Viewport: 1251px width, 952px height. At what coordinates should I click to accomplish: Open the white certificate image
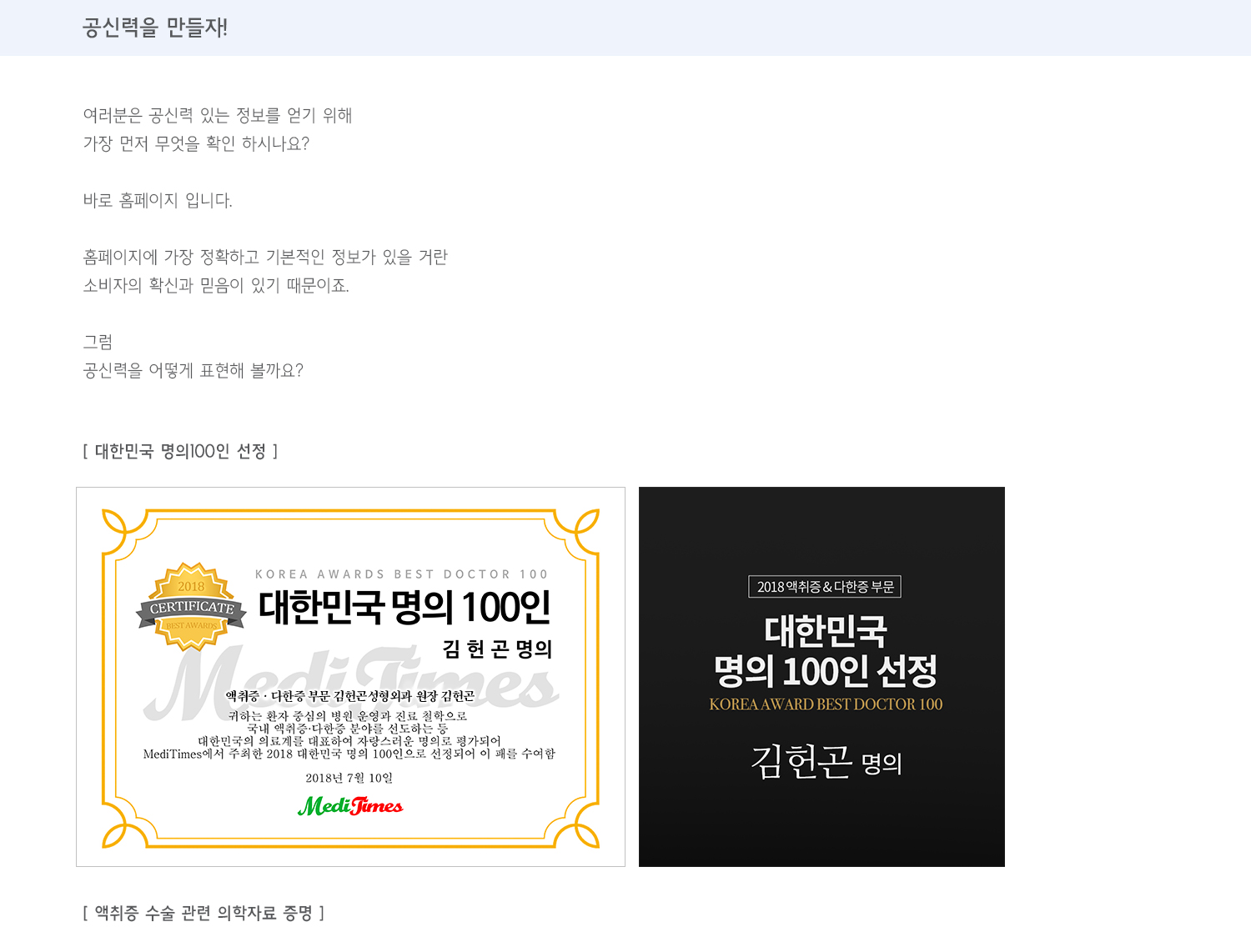tap(350, 677)
